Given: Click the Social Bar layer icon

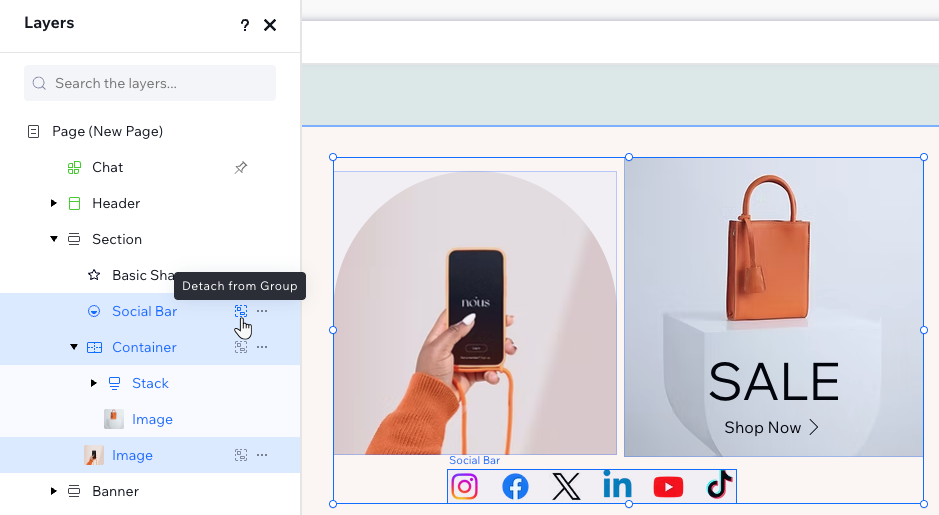Looking at the screenshot, I should tap(94, 311).
